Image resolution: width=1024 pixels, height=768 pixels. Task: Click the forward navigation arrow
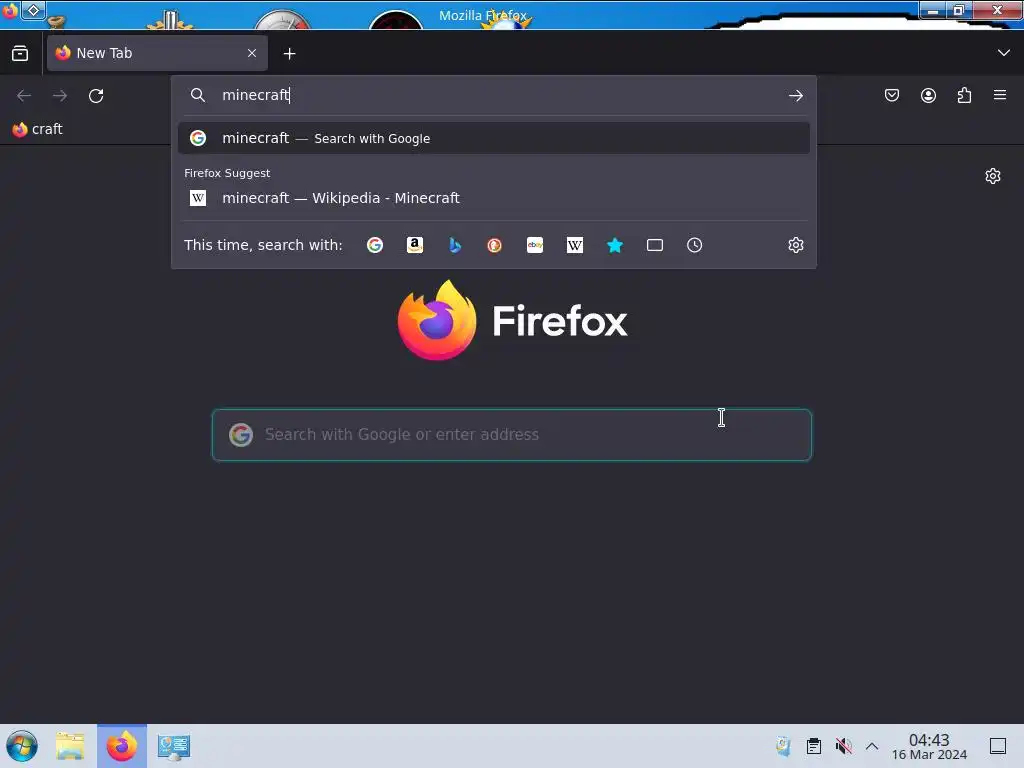point(60,95)
